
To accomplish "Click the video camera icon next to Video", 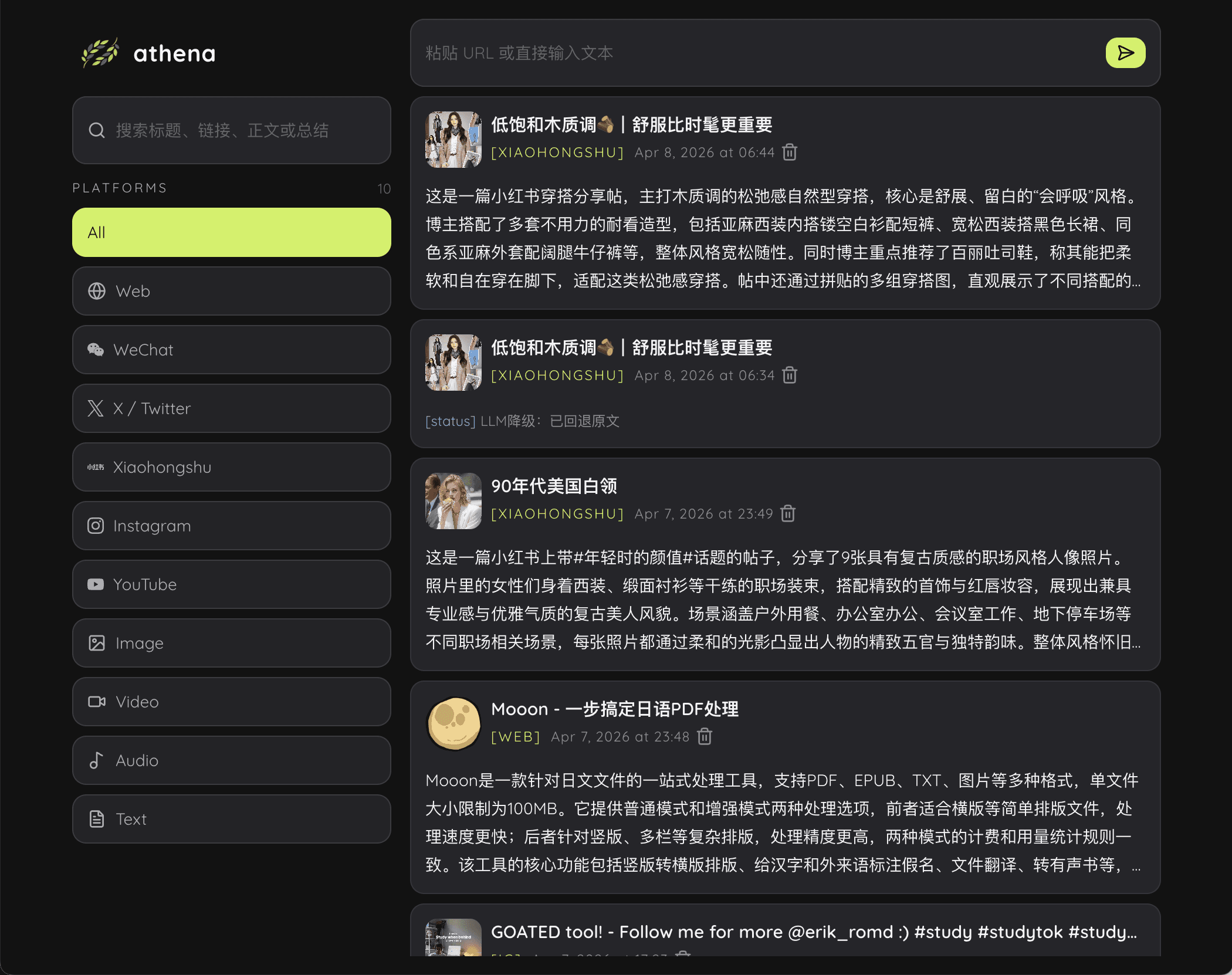I will pyautogui.click(x=96, y=702).
